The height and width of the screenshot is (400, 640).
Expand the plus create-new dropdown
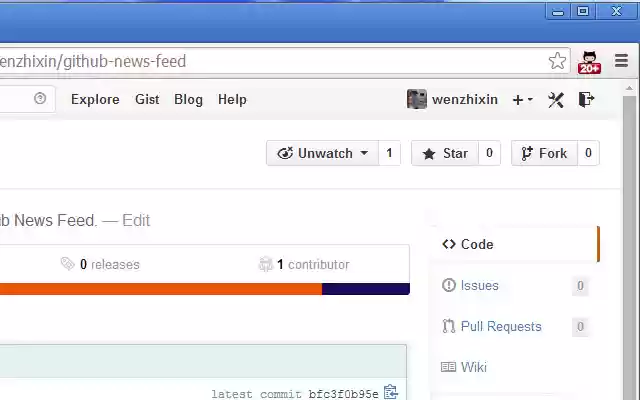point(522,100)
